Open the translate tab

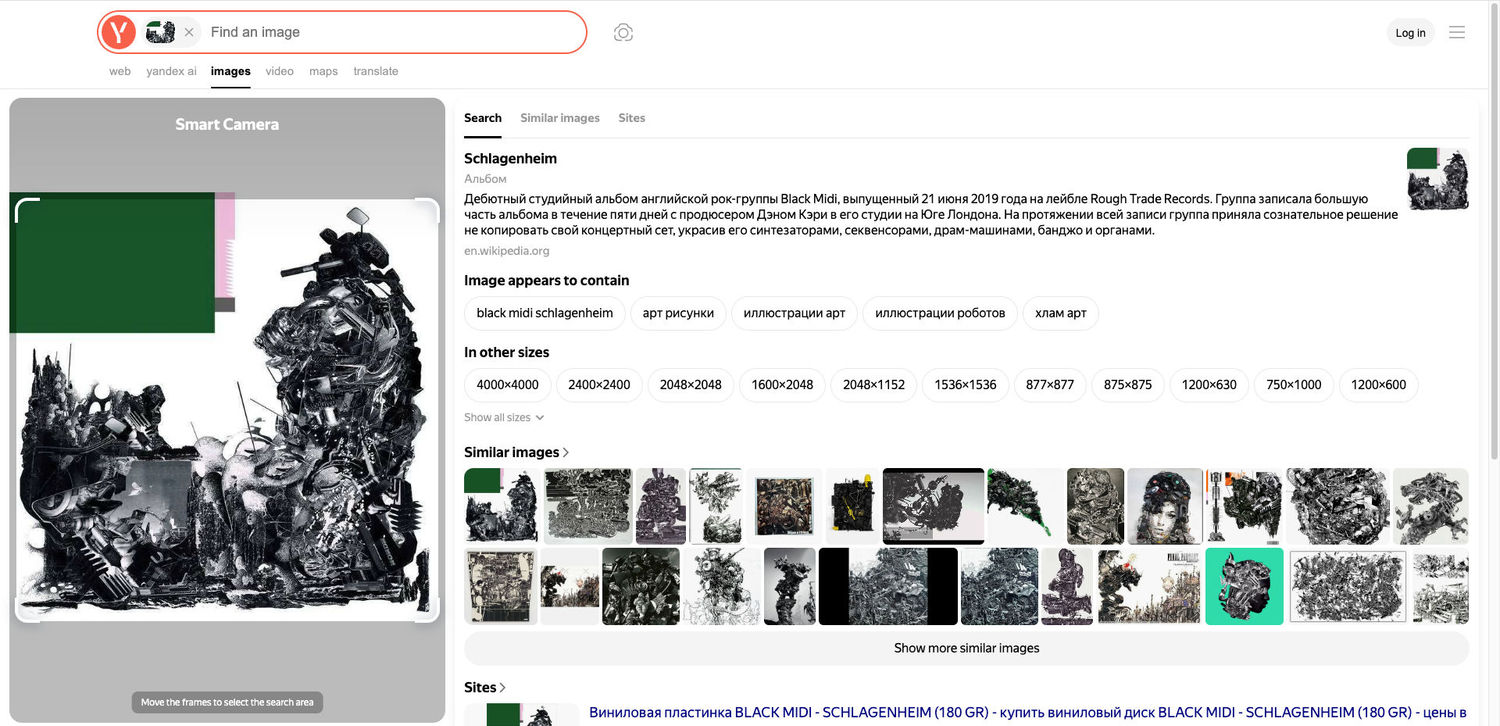(x=376, y=71)
